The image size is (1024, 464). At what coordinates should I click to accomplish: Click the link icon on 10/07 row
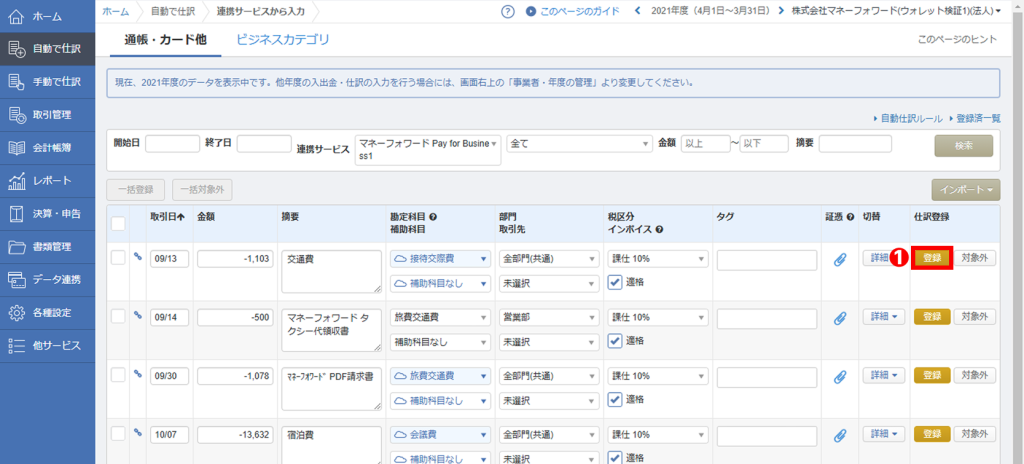[137, 432]
